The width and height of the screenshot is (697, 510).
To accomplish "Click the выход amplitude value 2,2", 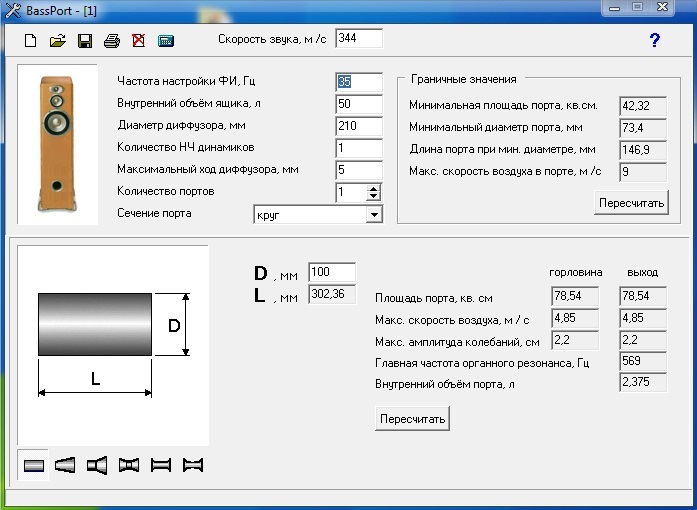I will 643,340.
